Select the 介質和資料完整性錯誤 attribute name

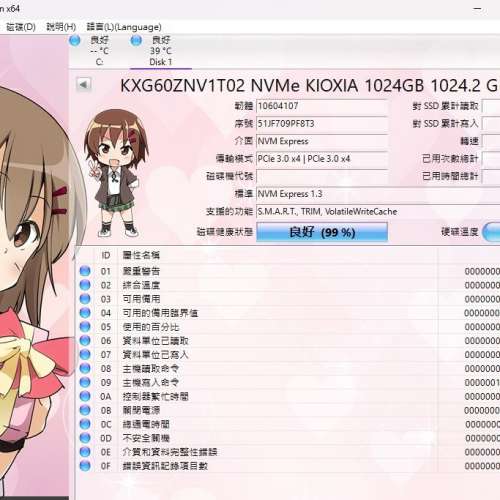coord(170,452)
